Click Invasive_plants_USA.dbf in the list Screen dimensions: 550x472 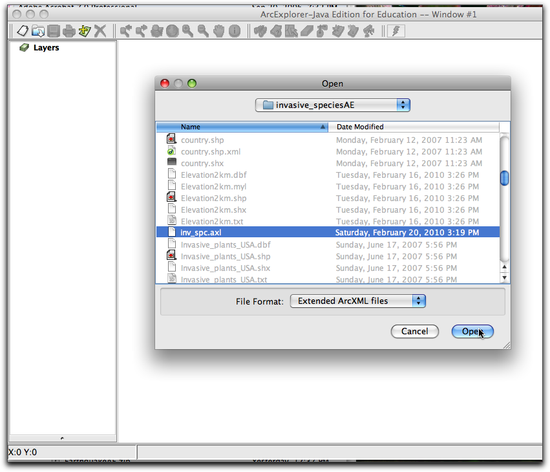pyautogui.click(x=226, y=244)
